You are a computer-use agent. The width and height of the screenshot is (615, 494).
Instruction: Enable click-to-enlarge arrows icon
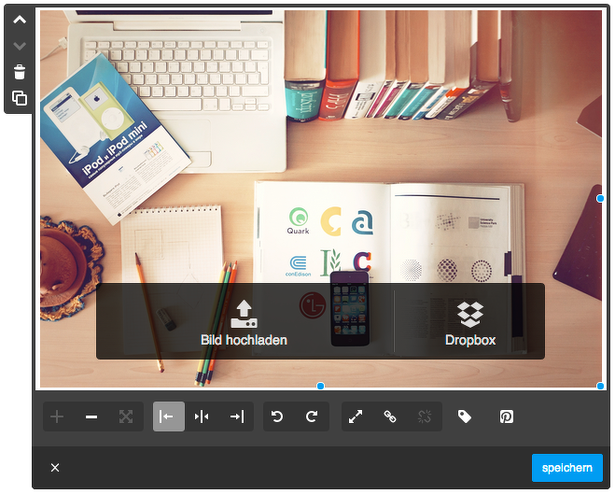point(355,417)
